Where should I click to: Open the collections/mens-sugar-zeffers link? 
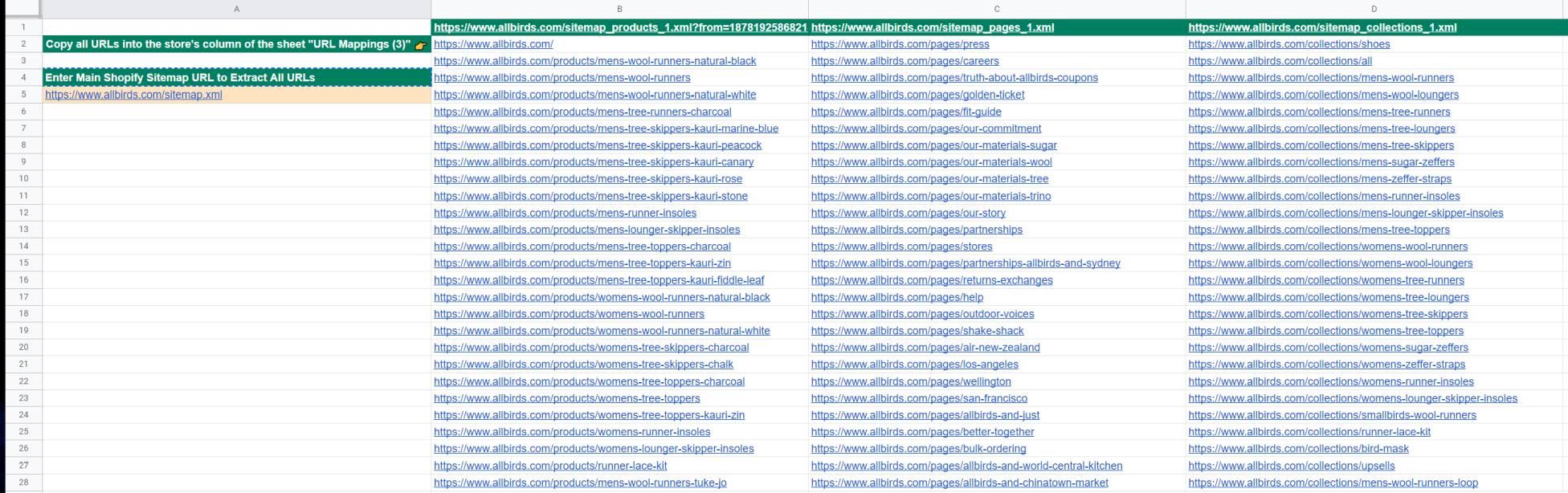pos(1321,162)
